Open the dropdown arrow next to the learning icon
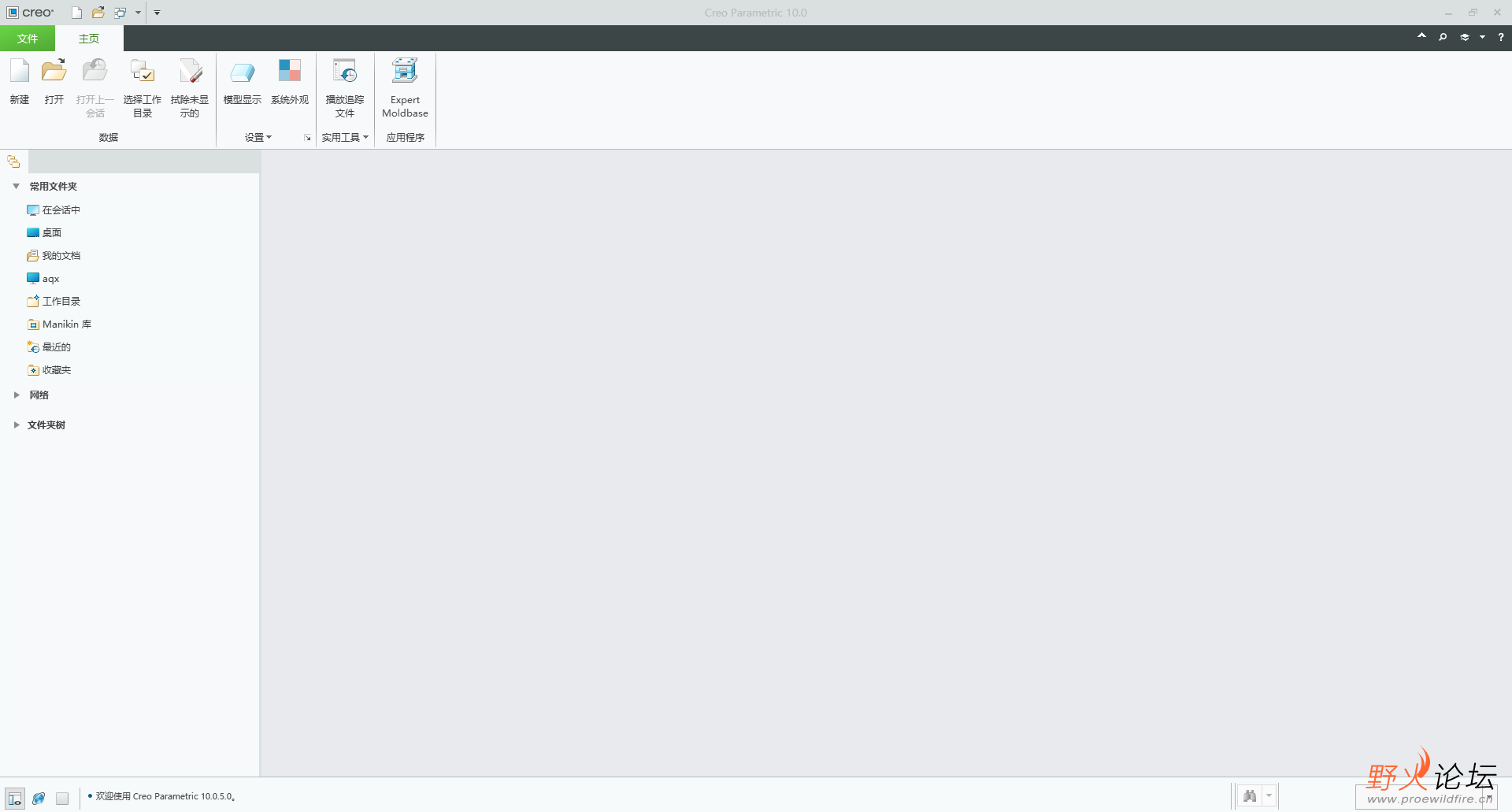Viewport: 1512px width, 812px height. pos(1482,37)
